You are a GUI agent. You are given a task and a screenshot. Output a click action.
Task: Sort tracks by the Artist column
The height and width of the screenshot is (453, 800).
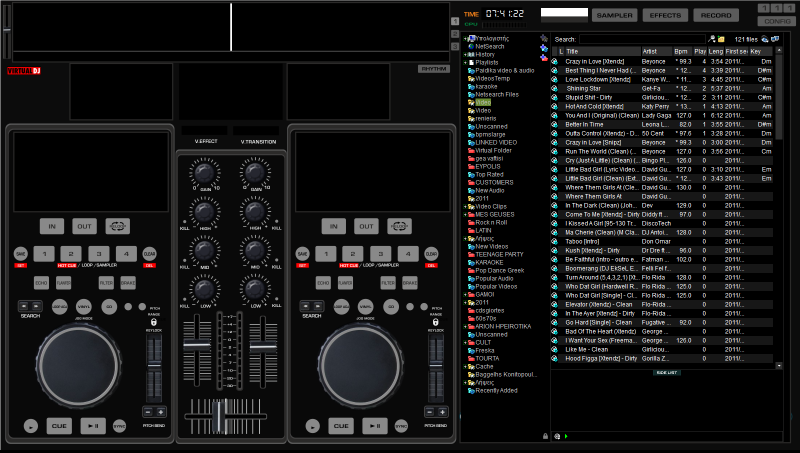click(x=657, y=52)
